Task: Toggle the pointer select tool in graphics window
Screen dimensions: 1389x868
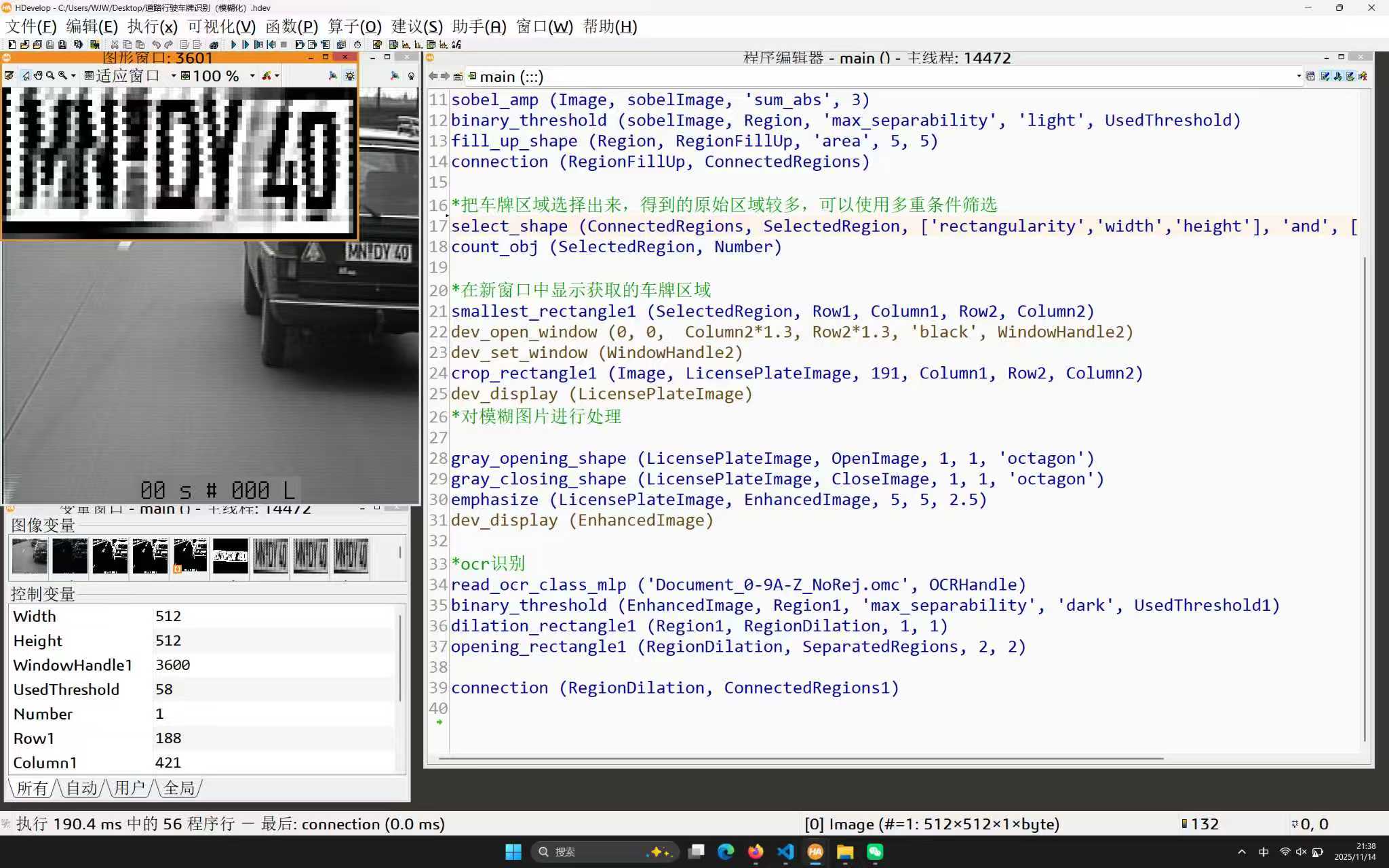Action: click(x=26, y=76)
